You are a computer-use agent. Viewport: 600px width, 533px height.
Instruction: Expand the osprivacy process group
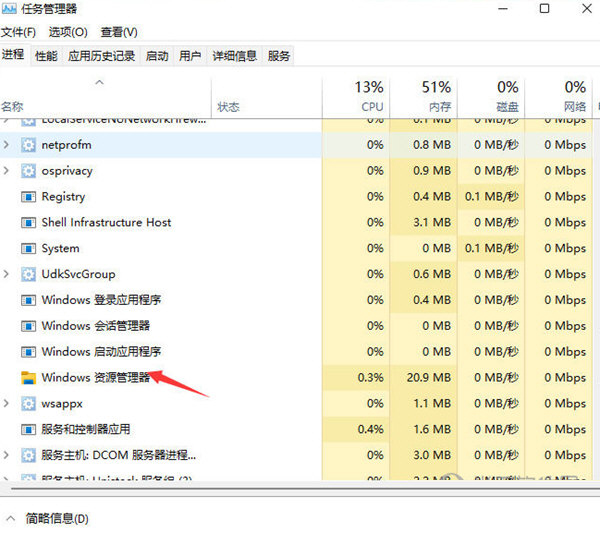click(x=8, y=171)
